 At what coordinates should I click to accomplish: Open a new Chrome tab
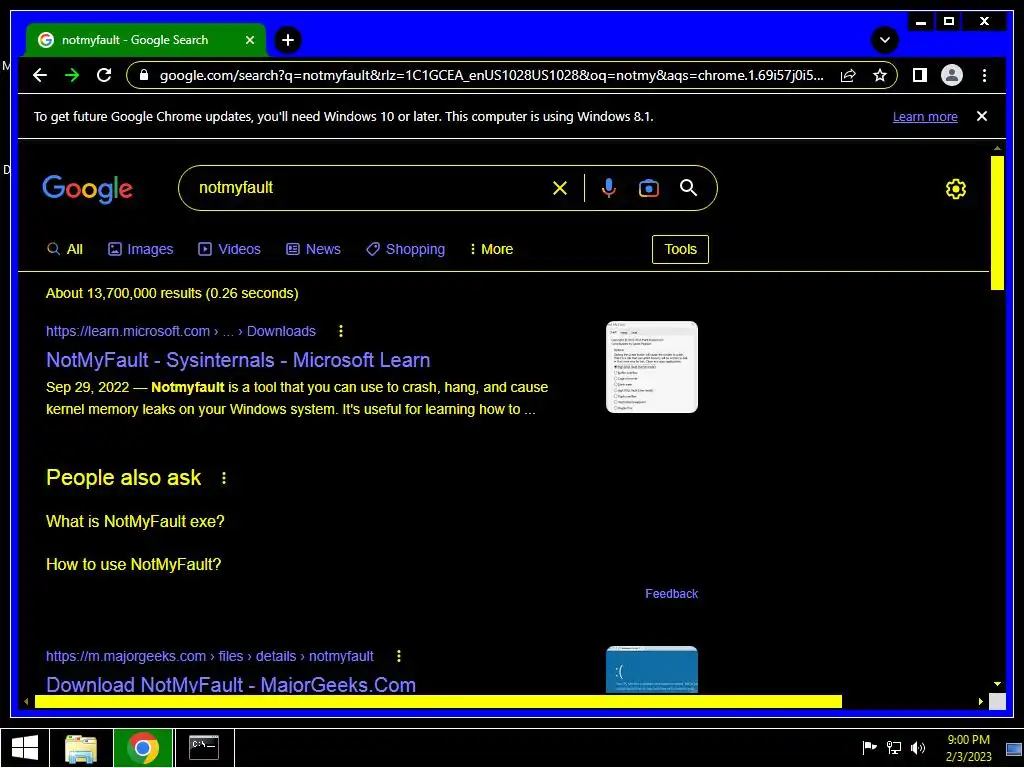(287, 40)
